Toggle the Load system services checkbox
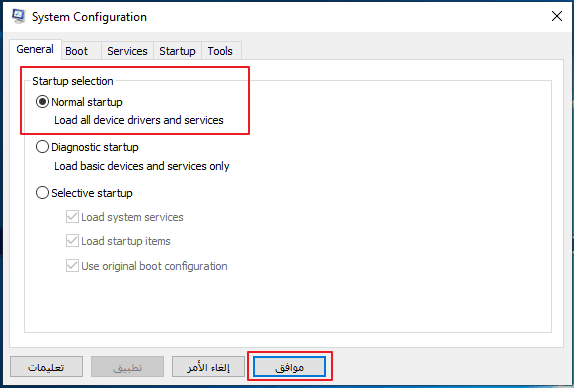Viewport: 574px width, 388px height. 72,217
